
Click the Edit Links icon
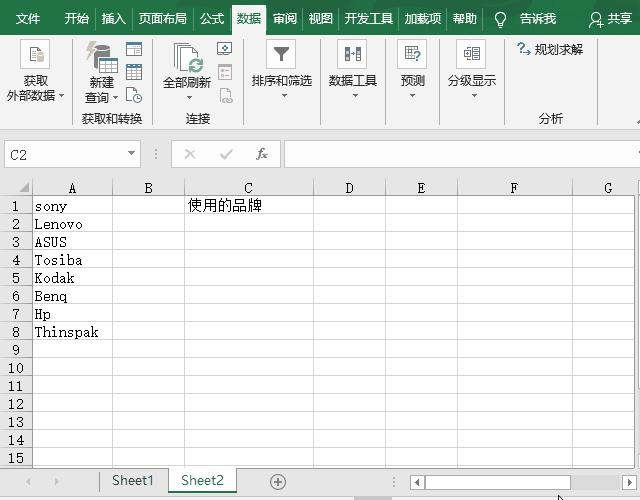pos(226,96)
